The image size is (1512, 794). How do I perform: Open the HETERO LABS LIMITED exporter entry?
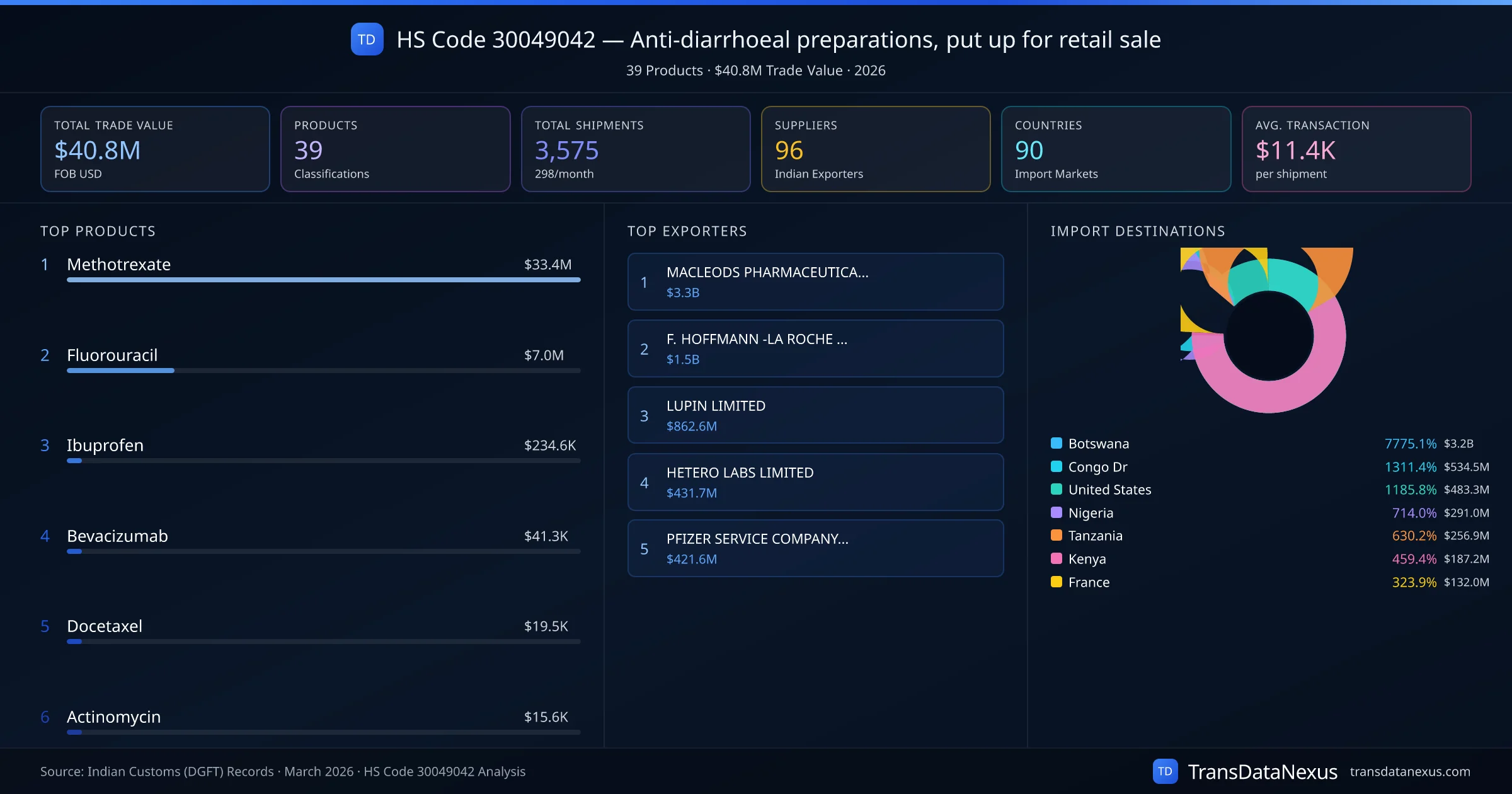click(815, 482)
